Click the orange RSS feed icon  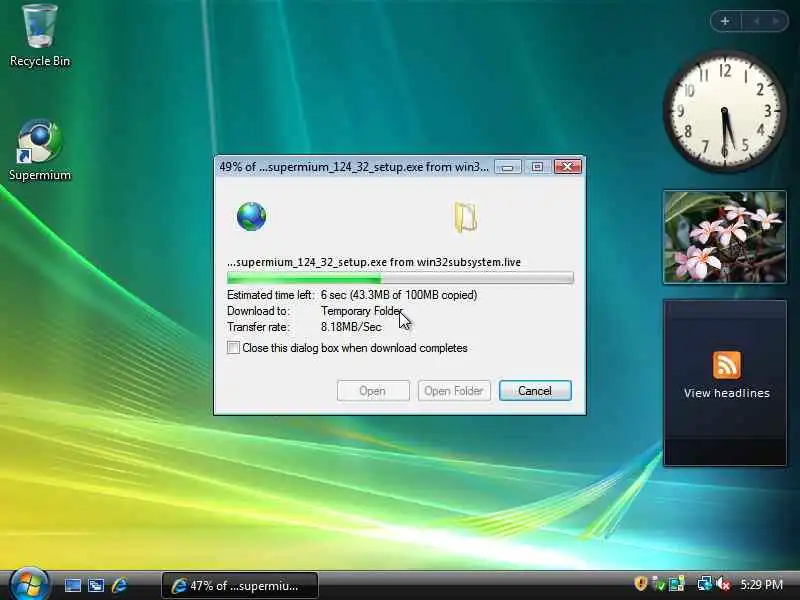pos(727,364)
